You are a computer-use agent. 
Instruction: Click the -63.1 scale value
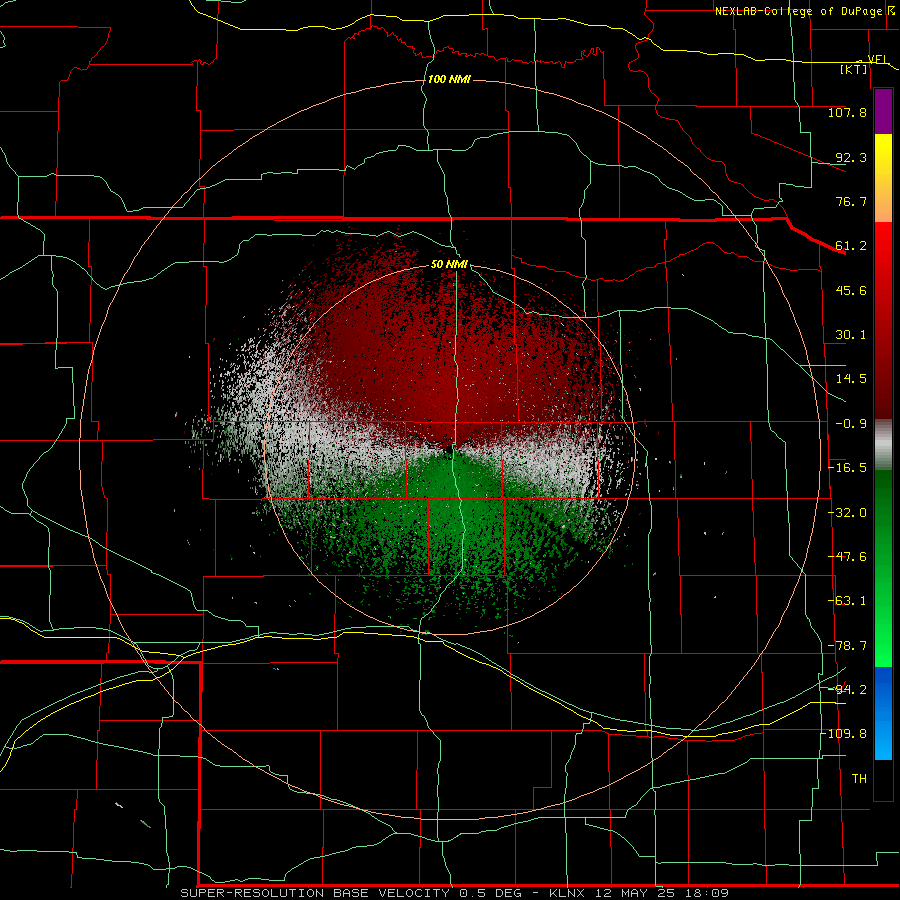(848, 601)
